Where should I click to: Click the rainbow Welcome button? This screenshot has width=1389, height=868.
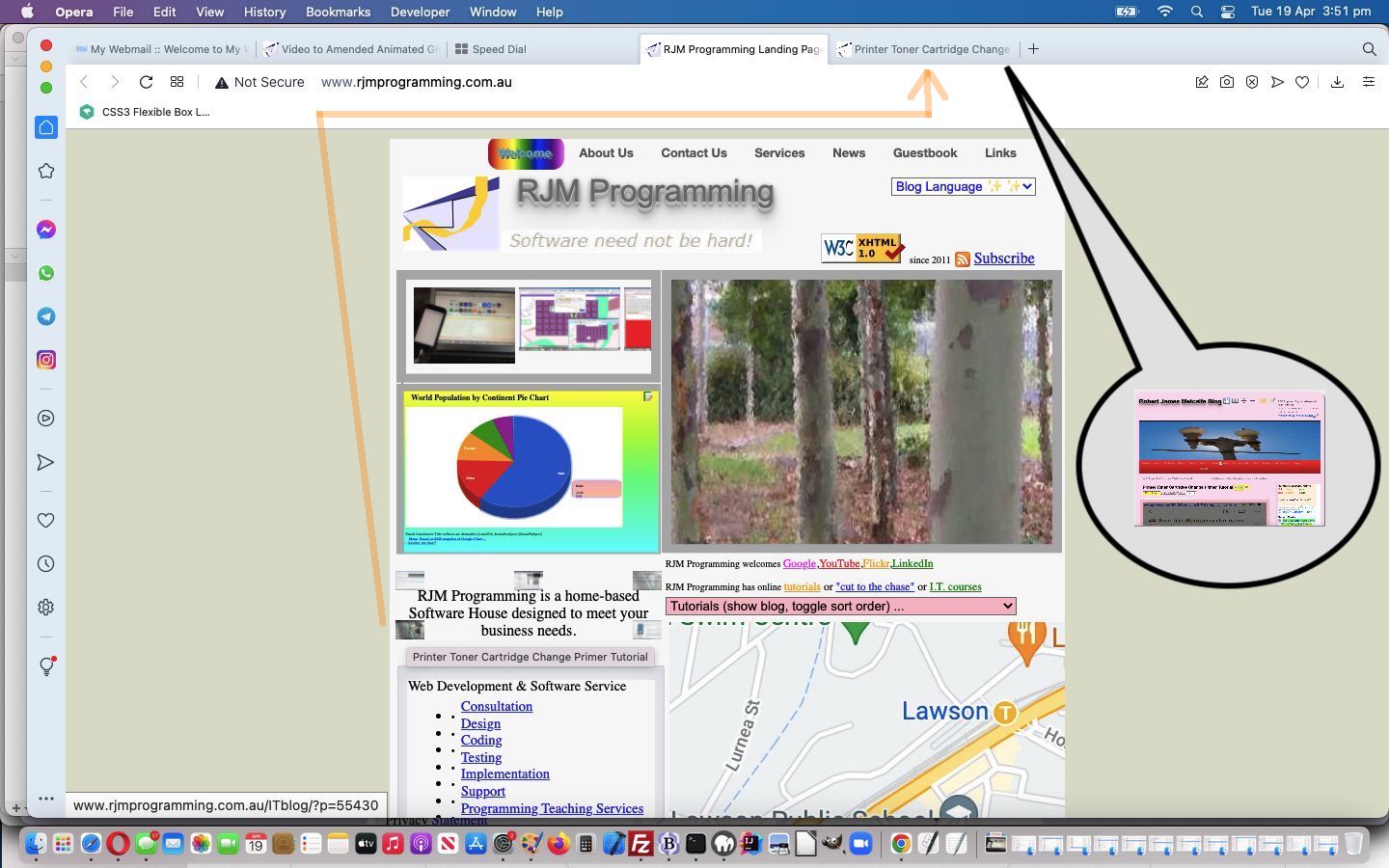click(526, 153)
